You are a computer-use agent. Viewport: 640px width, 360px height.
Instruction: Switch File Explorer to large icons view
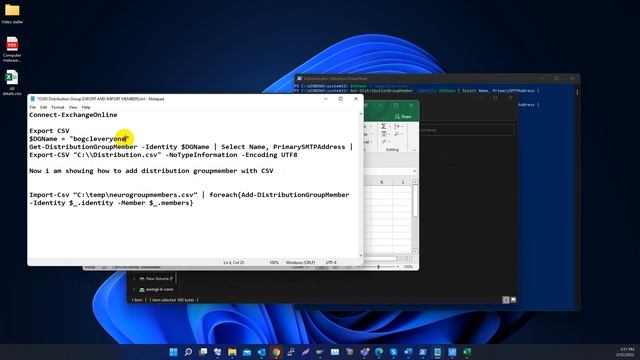point(513,300)
